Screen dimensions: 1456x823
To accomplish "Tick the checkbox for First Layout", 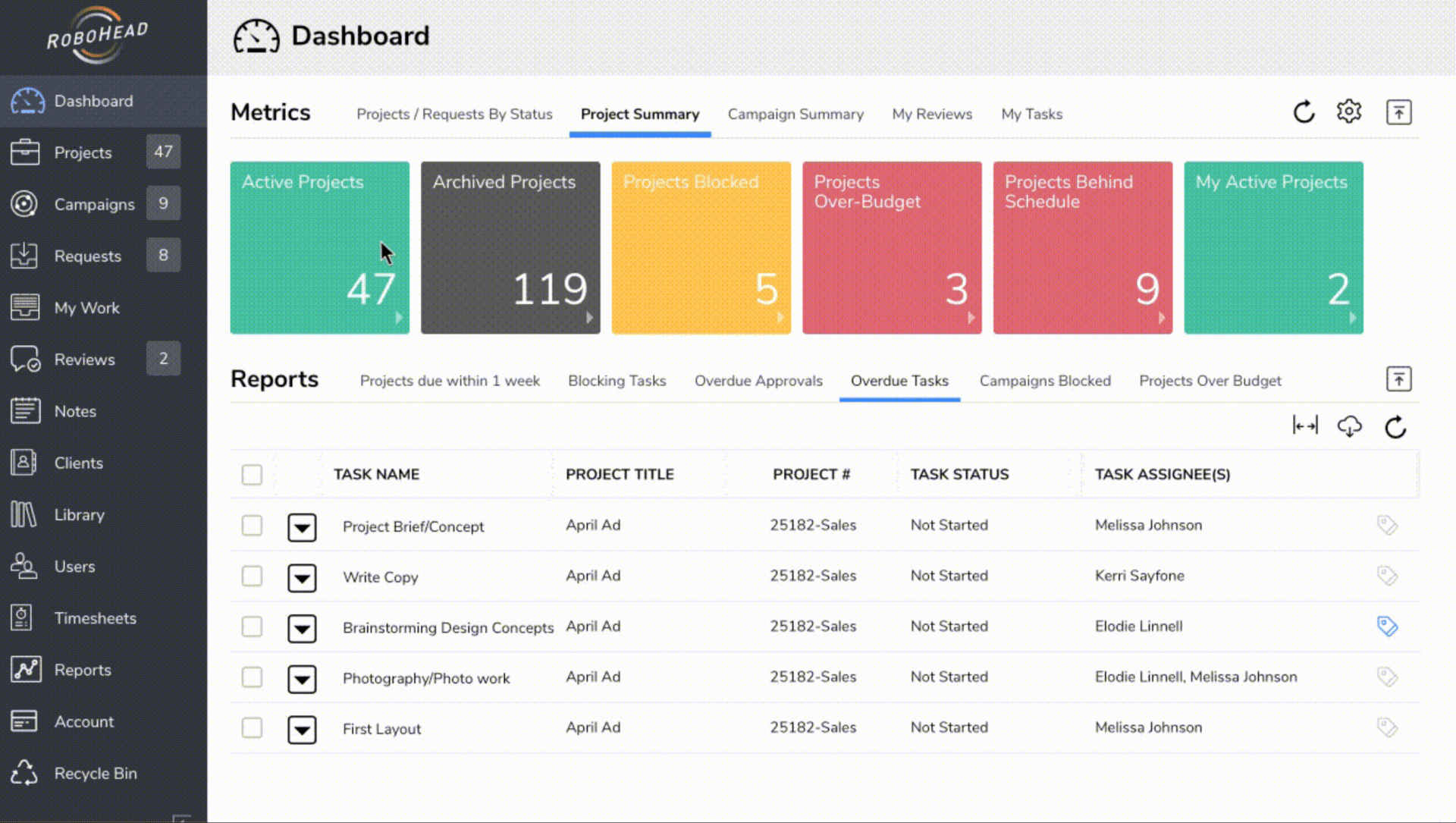I will [x=251, y=727].
